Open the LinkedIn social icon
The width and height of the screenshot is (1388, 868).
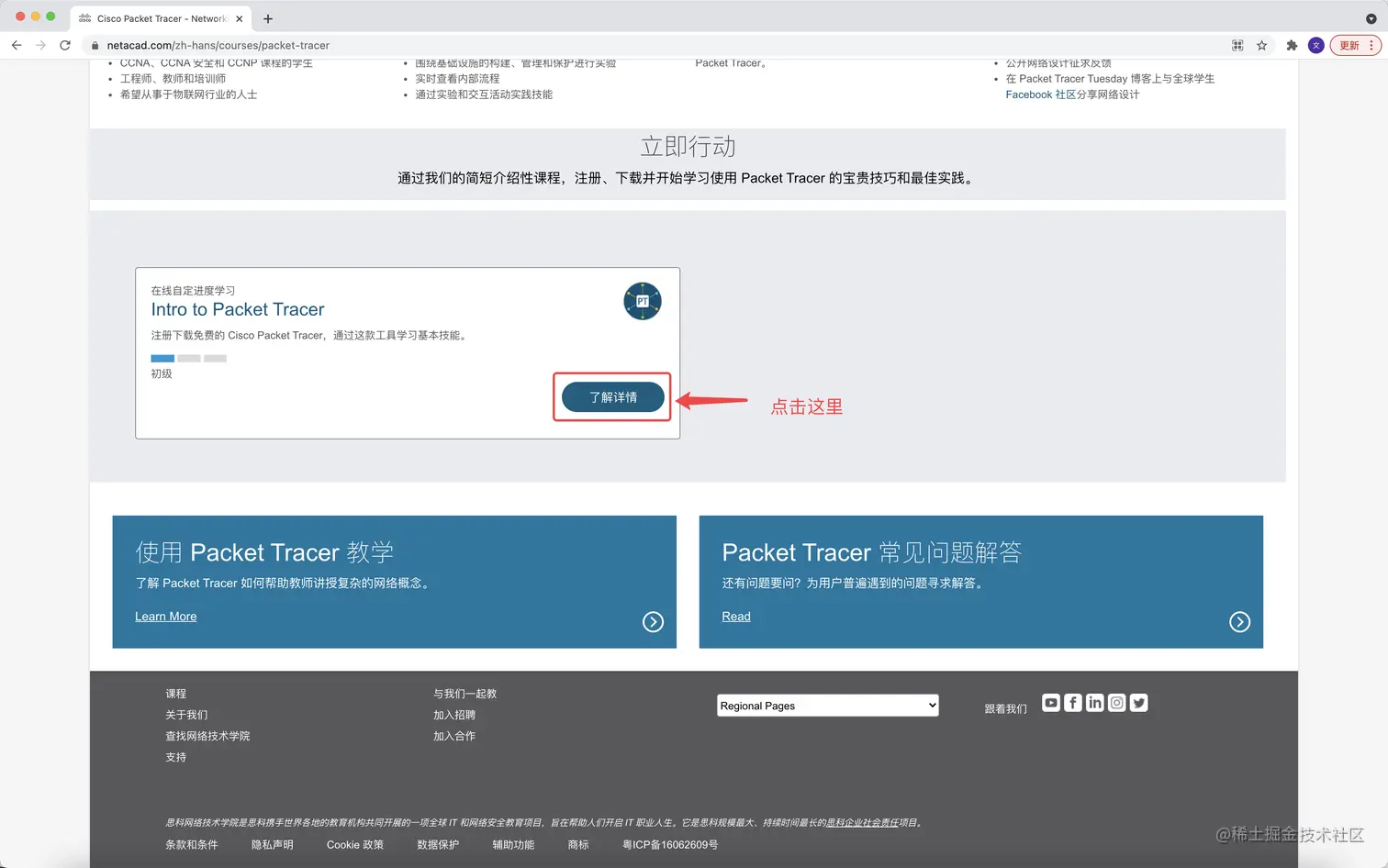[x=1095, y=703]
